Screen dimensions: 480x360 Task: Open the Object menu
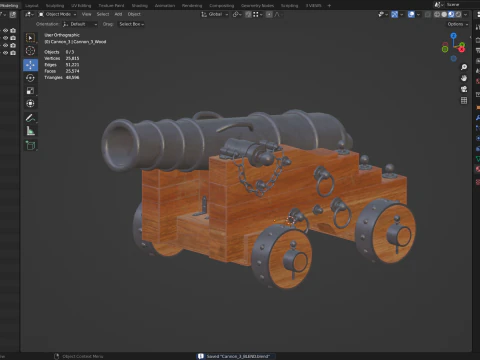tap(134, 14)
